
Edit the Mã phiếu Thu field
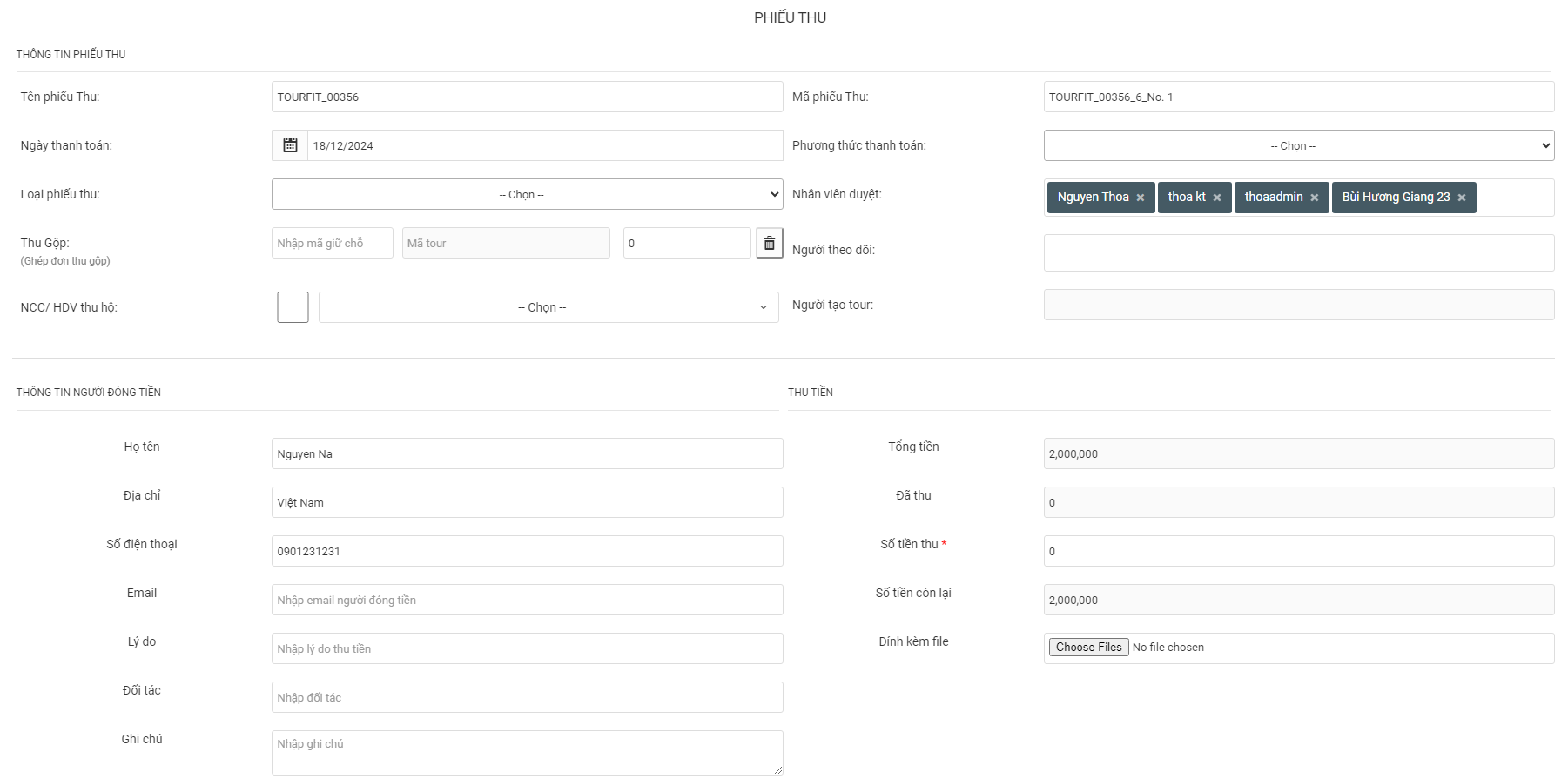tap(1298, 97)
